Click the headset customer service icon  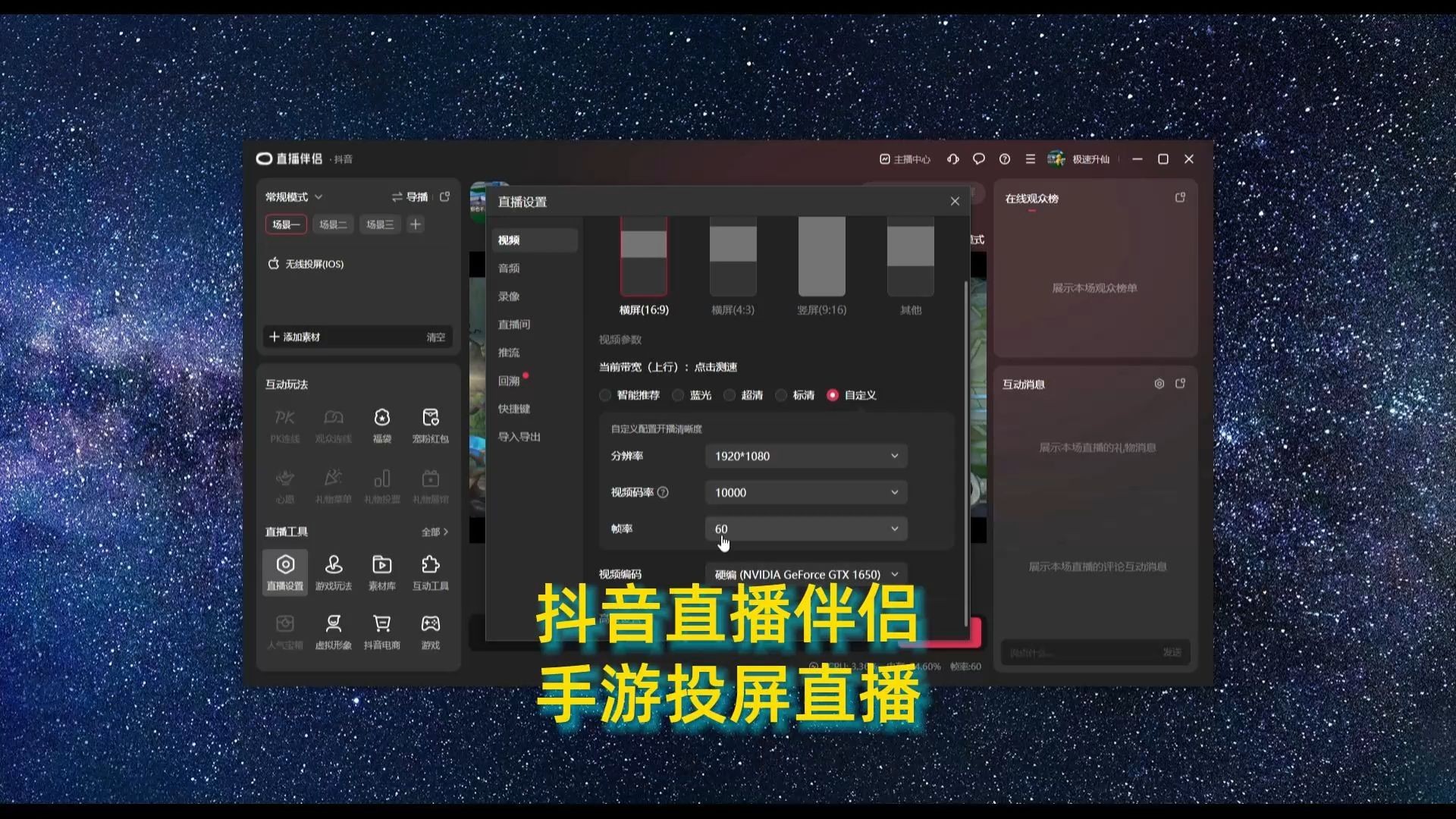point(953,159)
